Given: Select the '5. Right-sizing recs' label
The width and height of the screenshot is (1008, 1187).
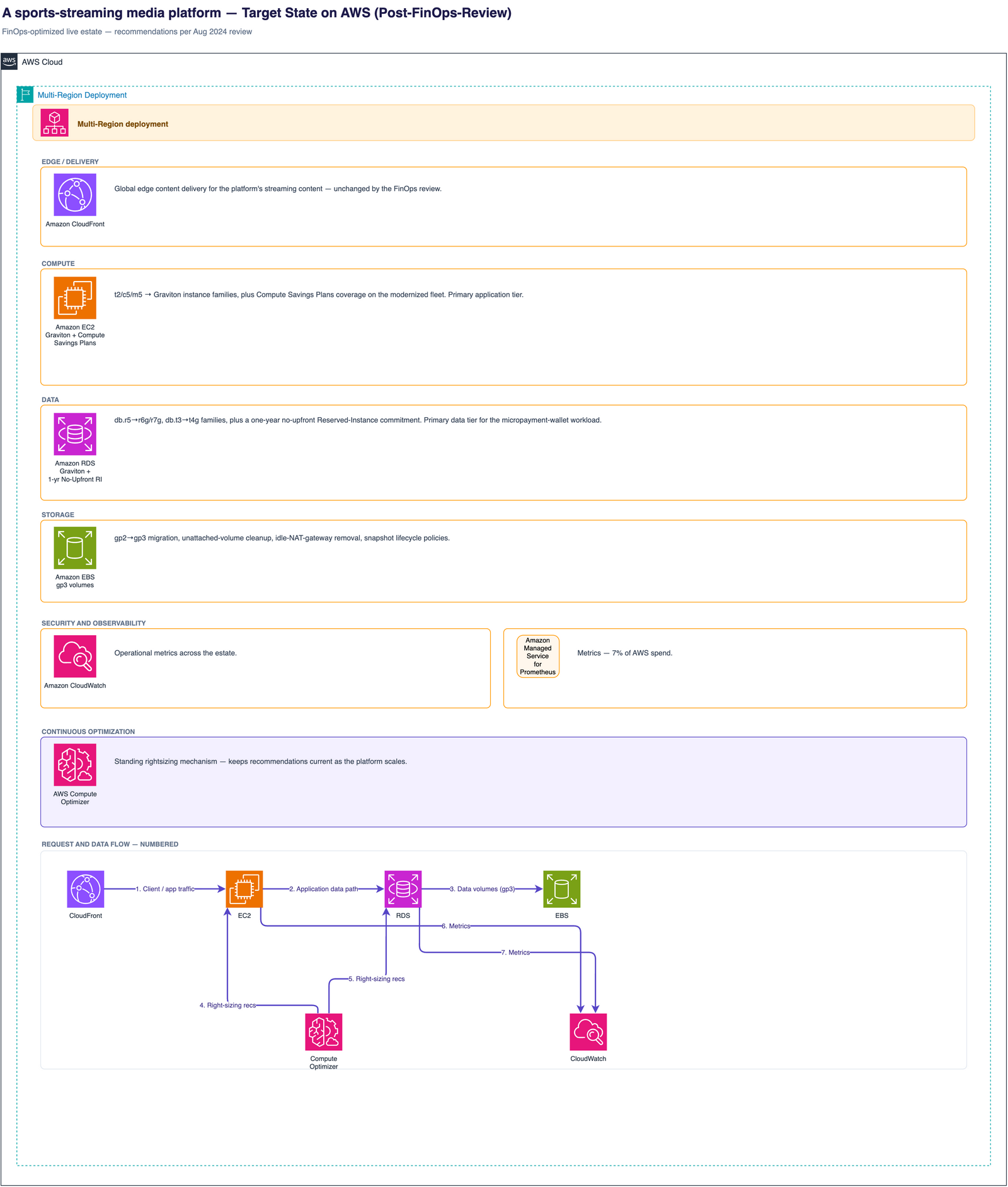Looking at the screenshot, I should [377, 979].
